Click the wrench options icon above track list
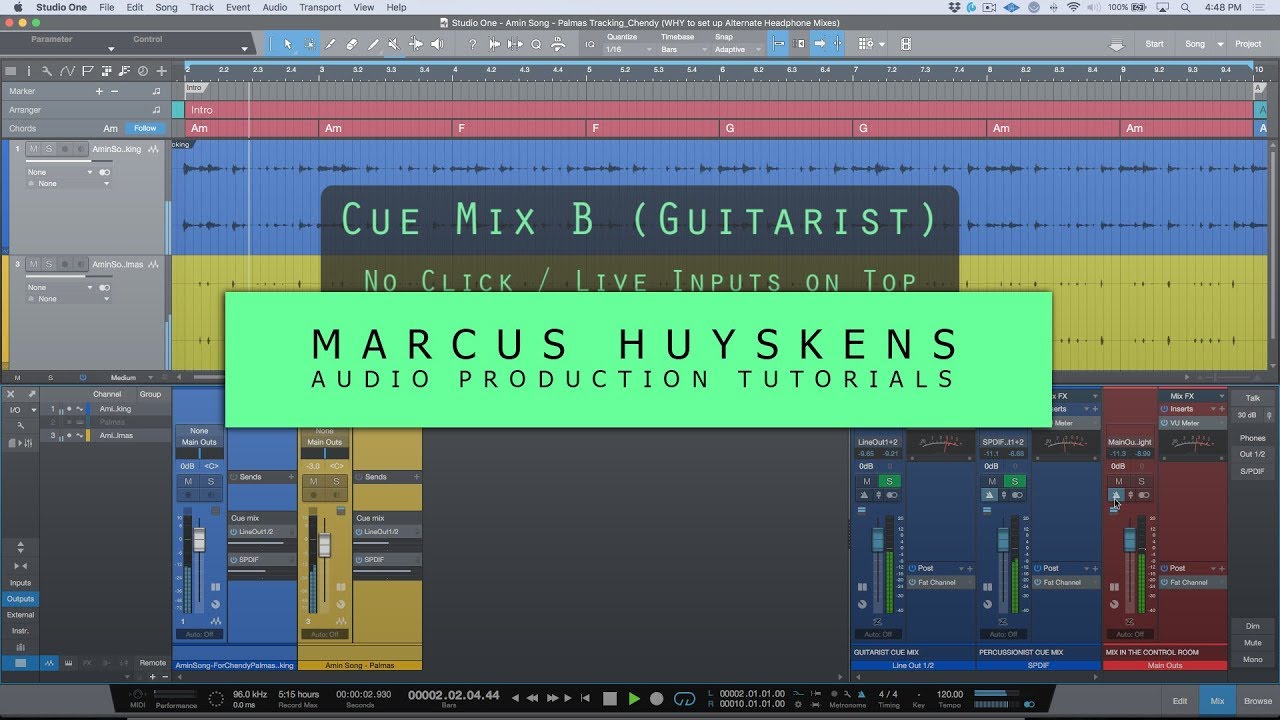 tap(49, 71)
